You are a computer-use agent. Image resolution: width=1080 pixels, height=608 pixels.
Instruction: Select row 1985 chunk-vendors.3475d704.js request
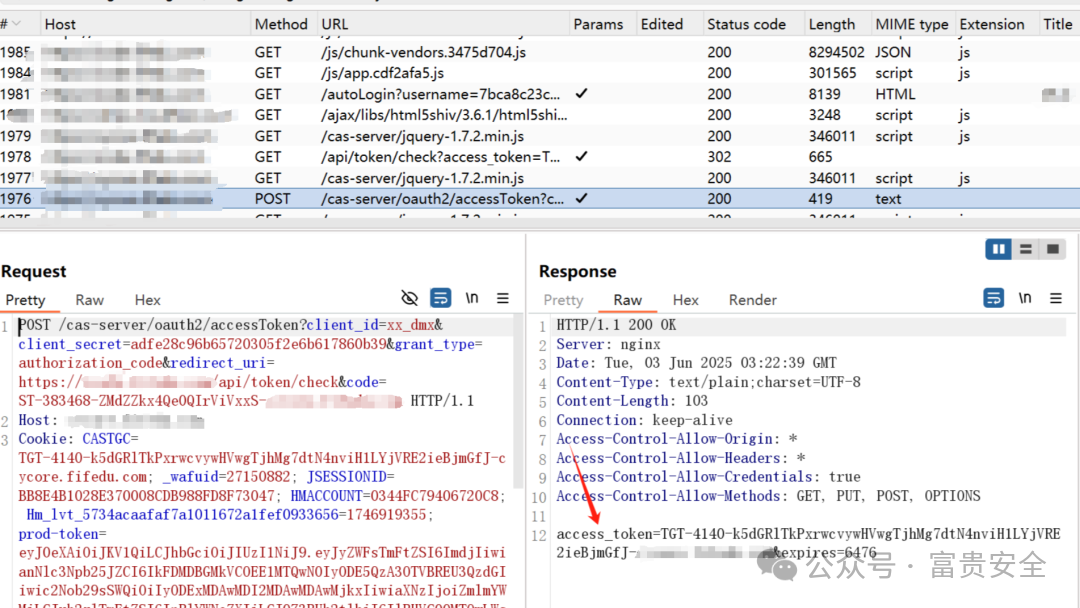(540, 52)
